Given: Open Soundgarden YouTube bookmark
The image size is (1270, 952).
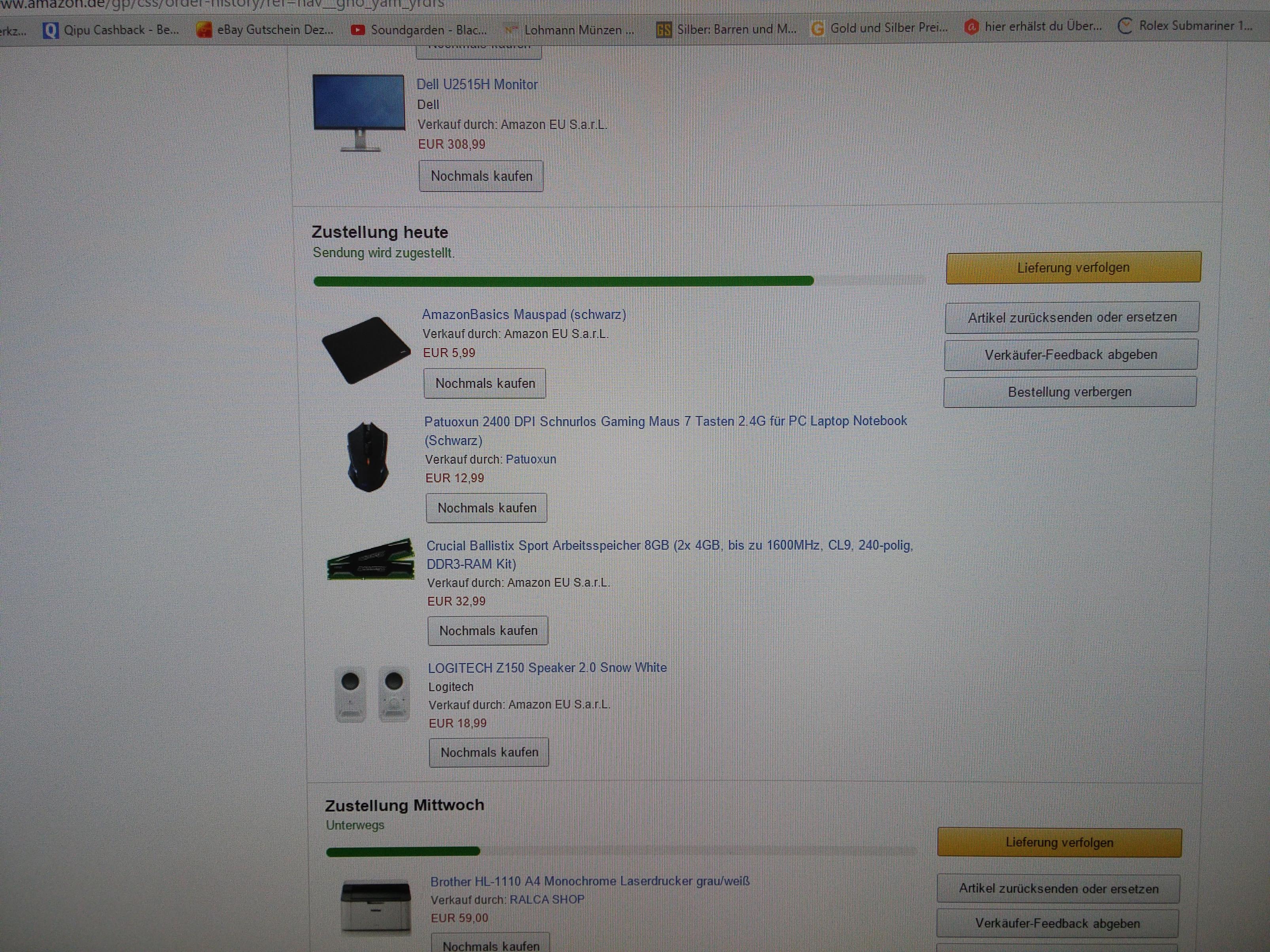Looking at the screenshot, I should pyautogui.click(x=419, y=29).
